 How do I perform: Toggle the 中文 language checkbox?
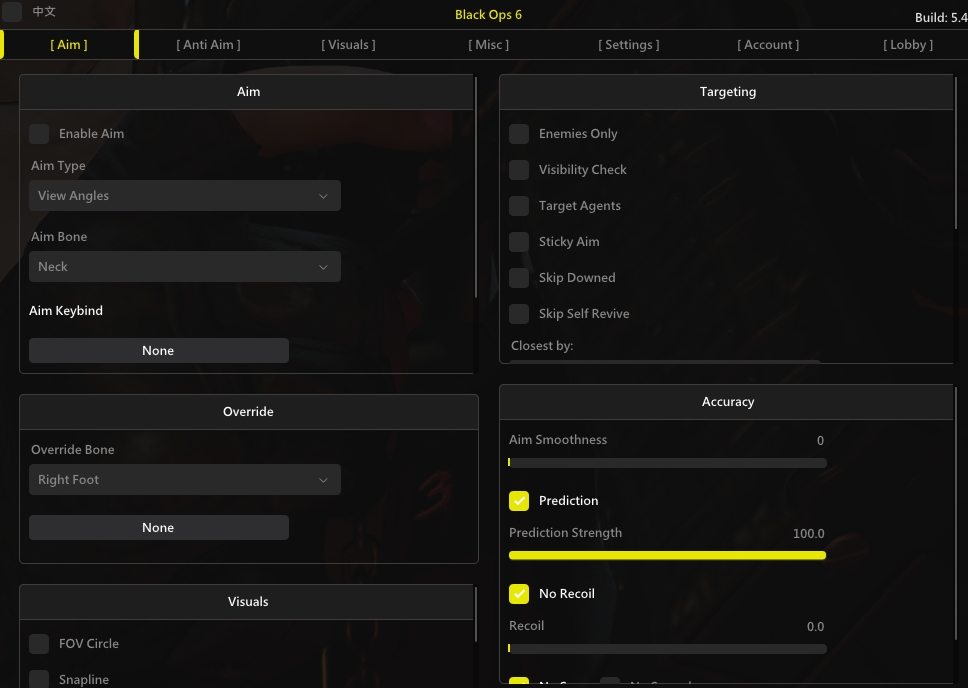point(13,12)
